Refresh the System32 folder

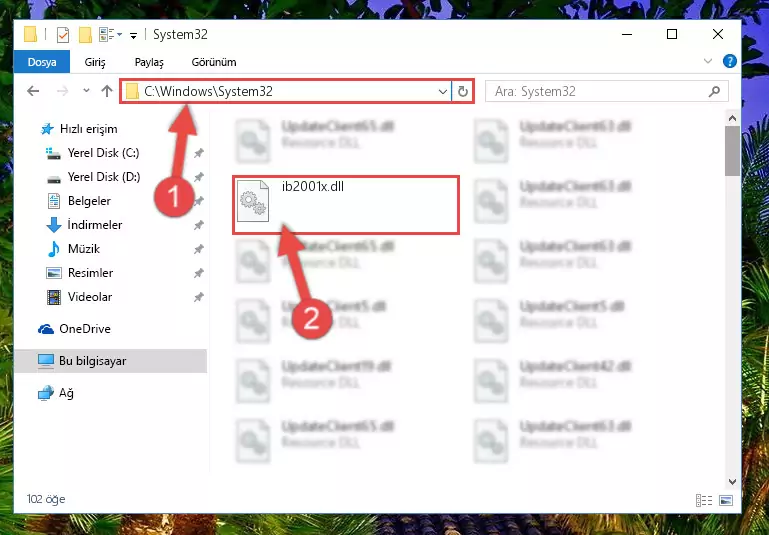tap(462, 92)
